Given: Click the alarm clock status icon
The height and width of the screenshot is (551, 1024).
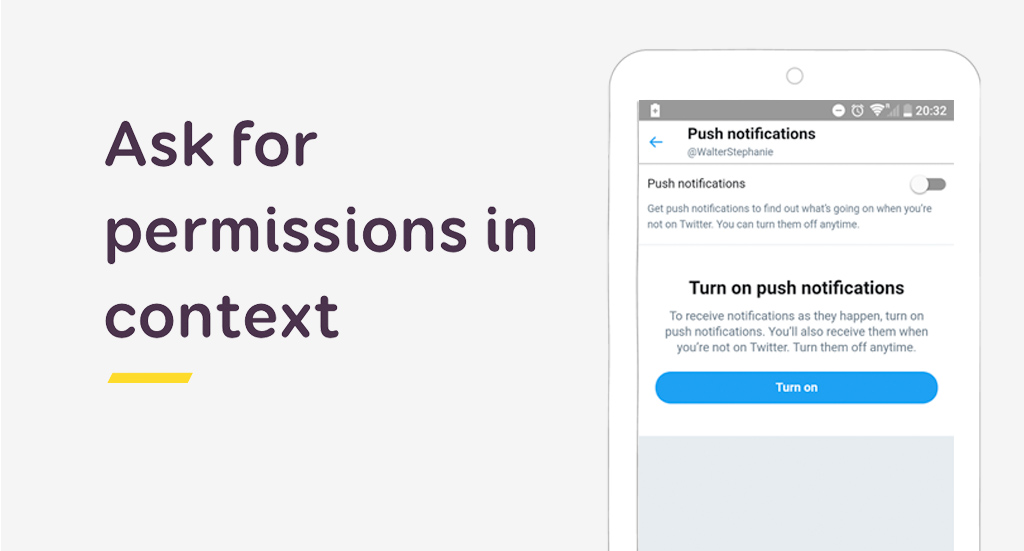Looking at the screenshot, I should (x=857, y=110).
